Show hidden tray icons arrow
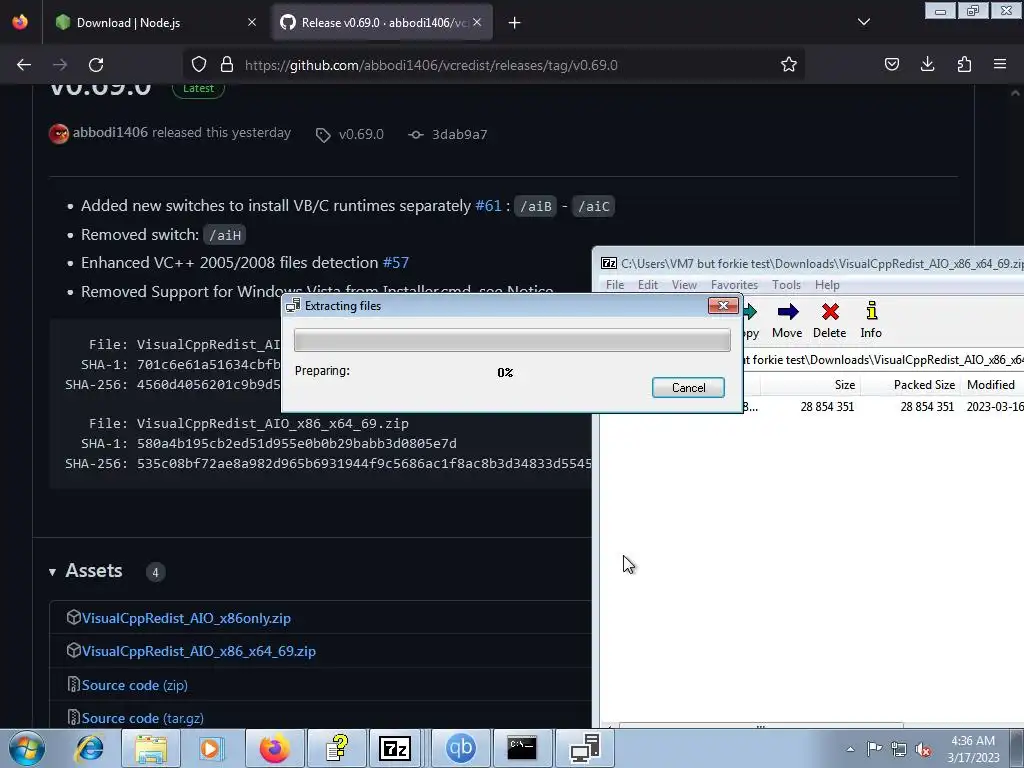 (x=850, y=749)
